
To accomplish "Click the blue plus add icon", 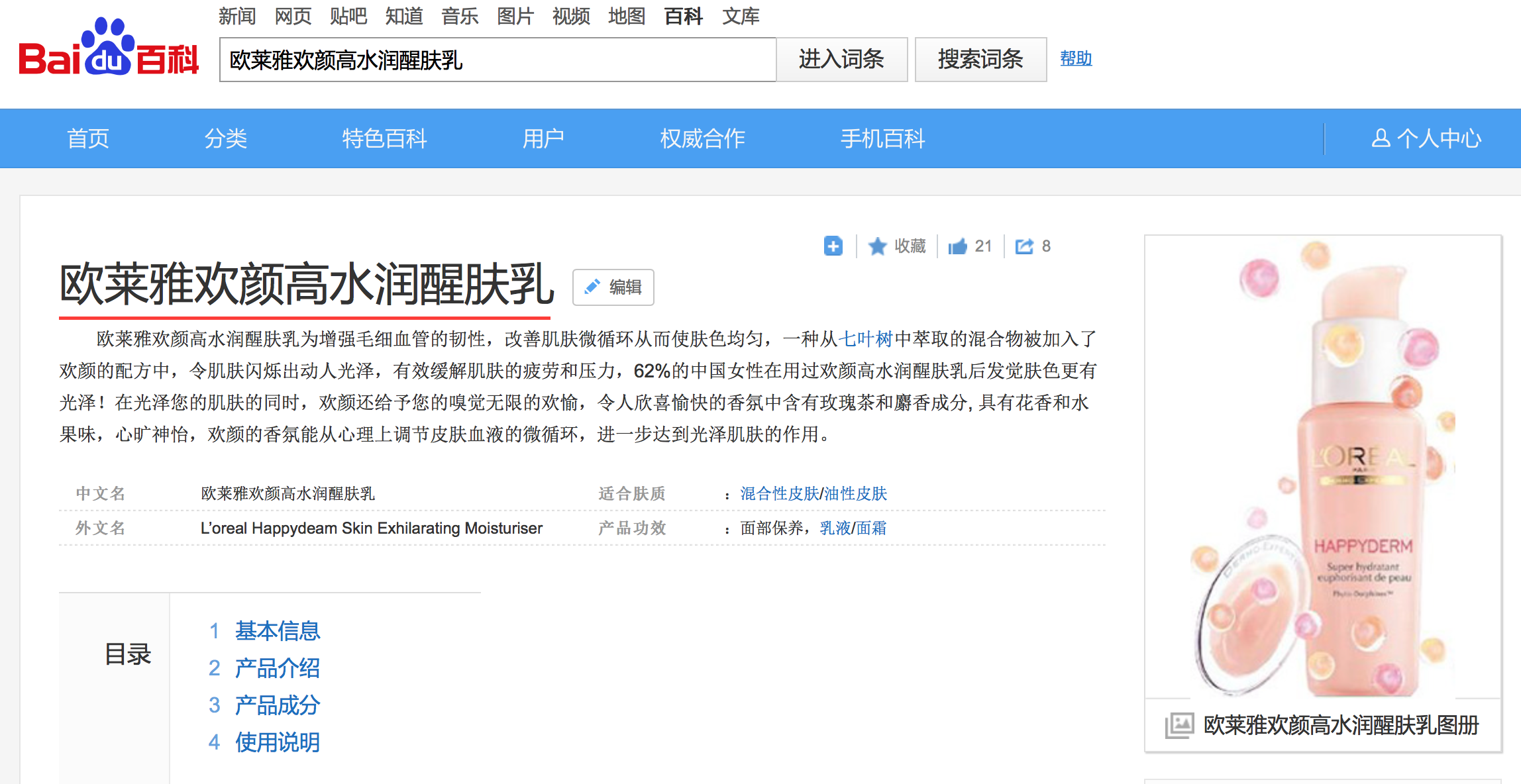I will 833,246.
